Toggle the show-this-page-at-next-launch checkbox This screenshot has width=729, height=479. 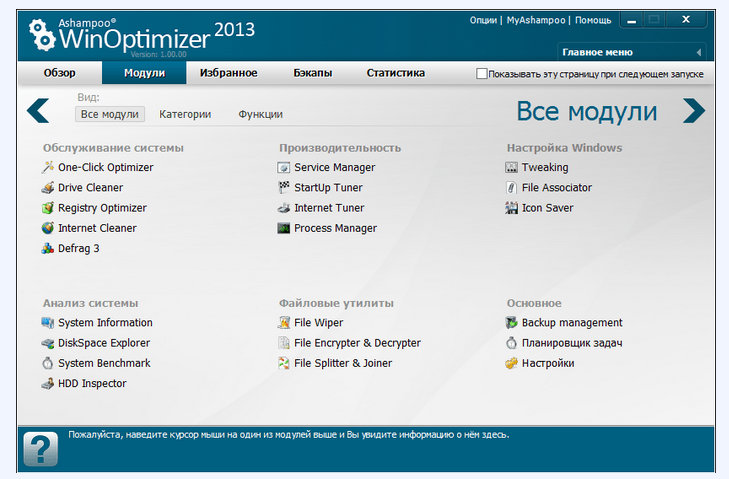pyautogui.click(x=481, y=74)
